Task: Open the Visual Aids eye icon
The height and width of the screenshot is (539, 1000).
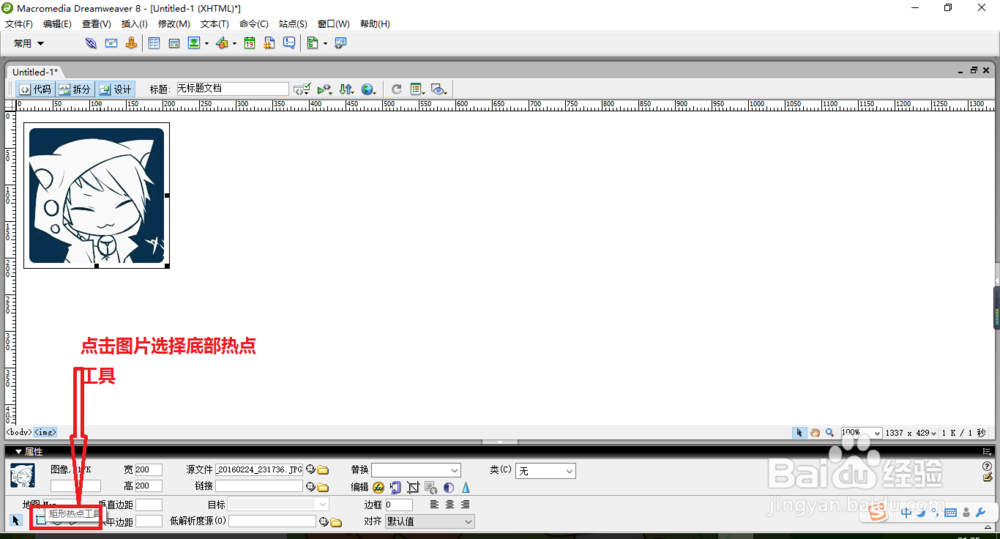Action: pos(438,89)
